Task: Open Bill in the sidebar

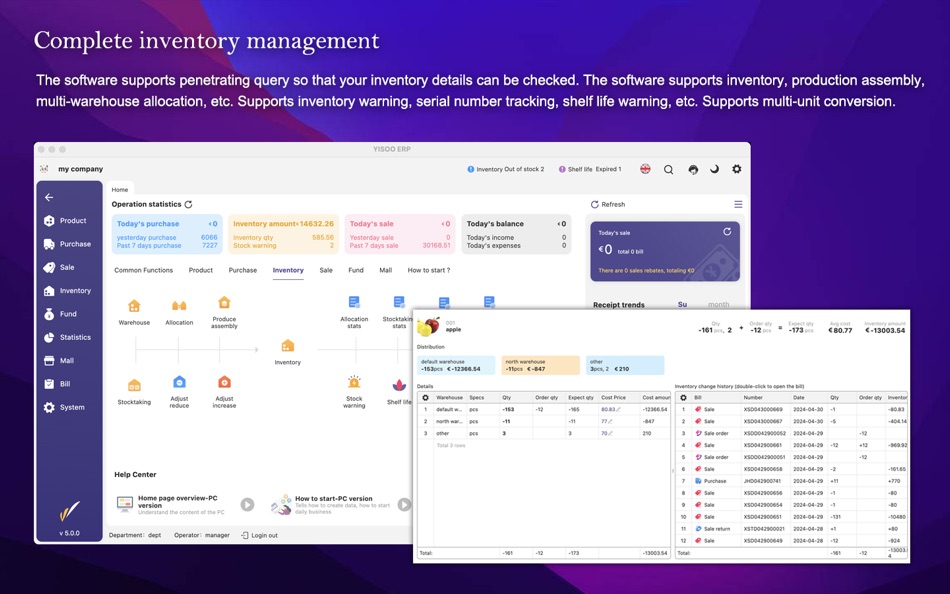Action: (x=58, y=384)
